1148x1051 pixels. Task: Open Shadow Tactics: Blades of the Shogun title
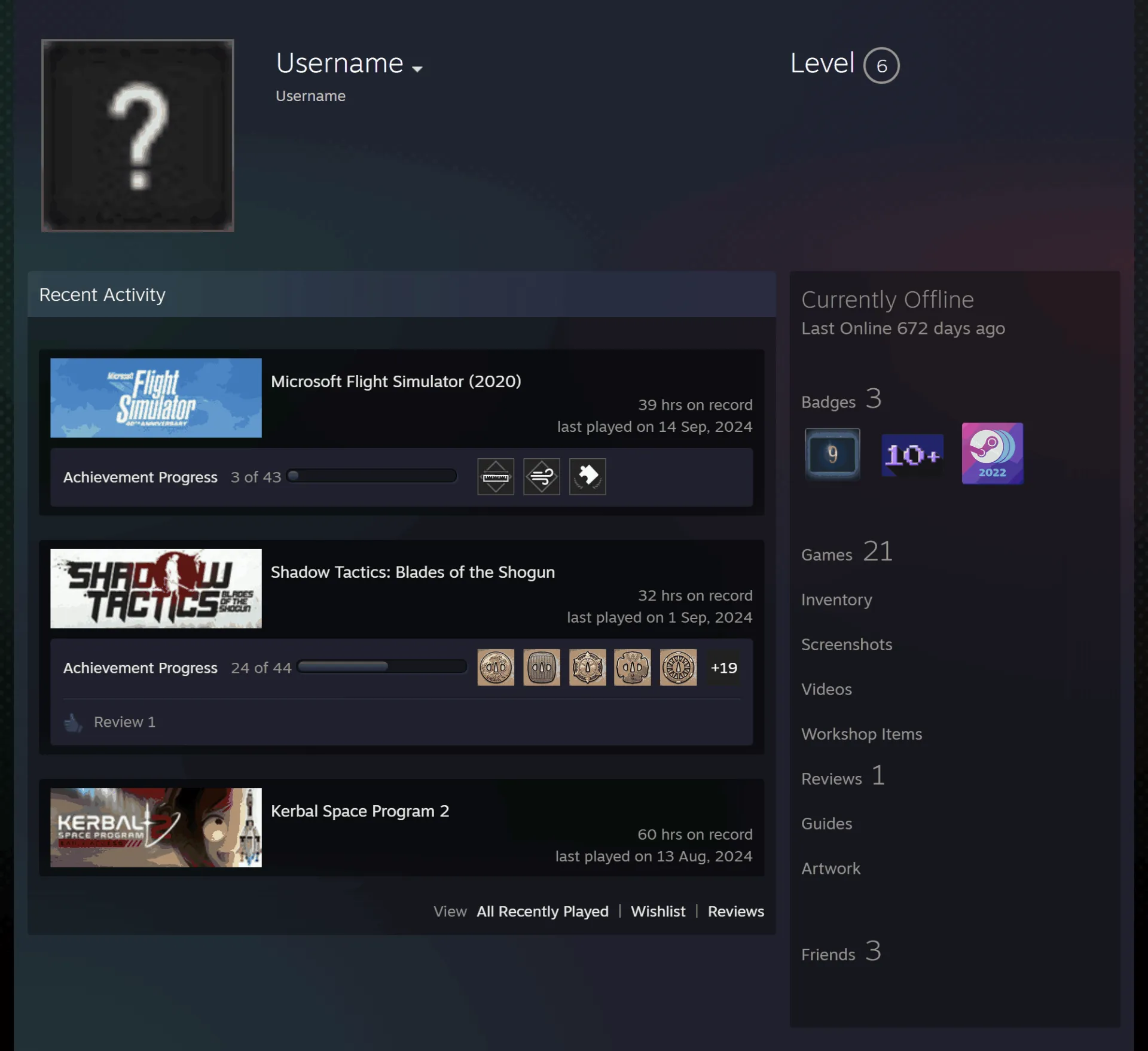[x=413, y=572]
